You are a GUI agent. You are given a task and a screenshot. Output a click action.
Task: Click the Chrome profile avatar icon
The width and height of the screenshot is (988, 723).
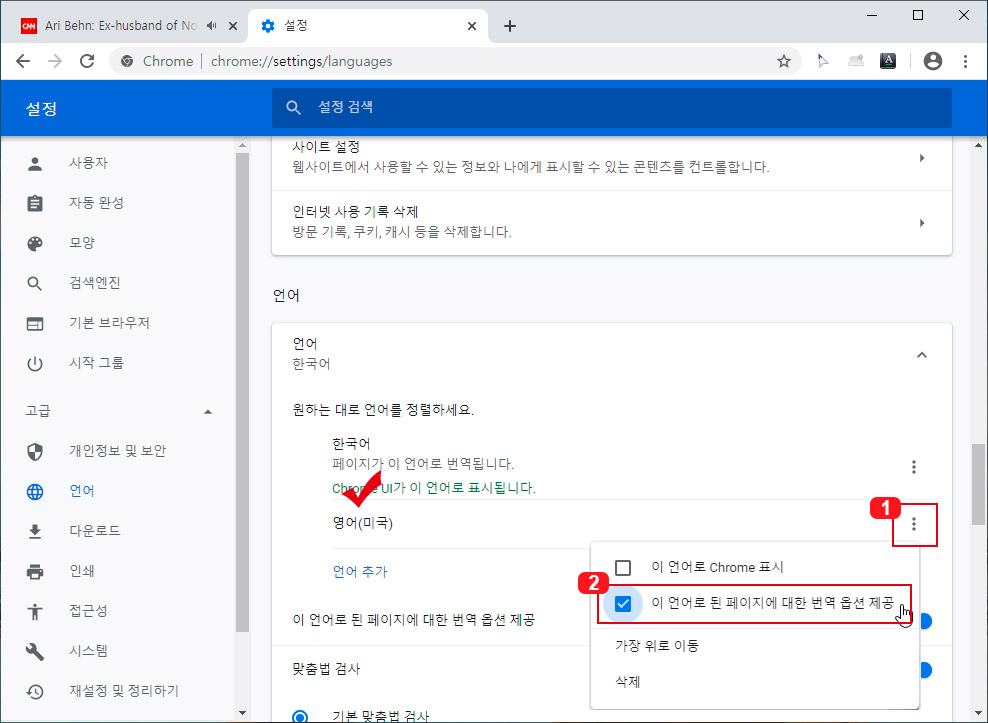(932, 60)
